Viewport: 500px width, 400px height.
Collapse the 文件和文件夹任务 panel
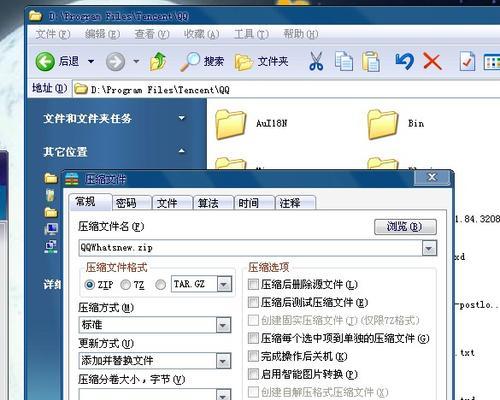pyautogui.click(x=182, y=118)
